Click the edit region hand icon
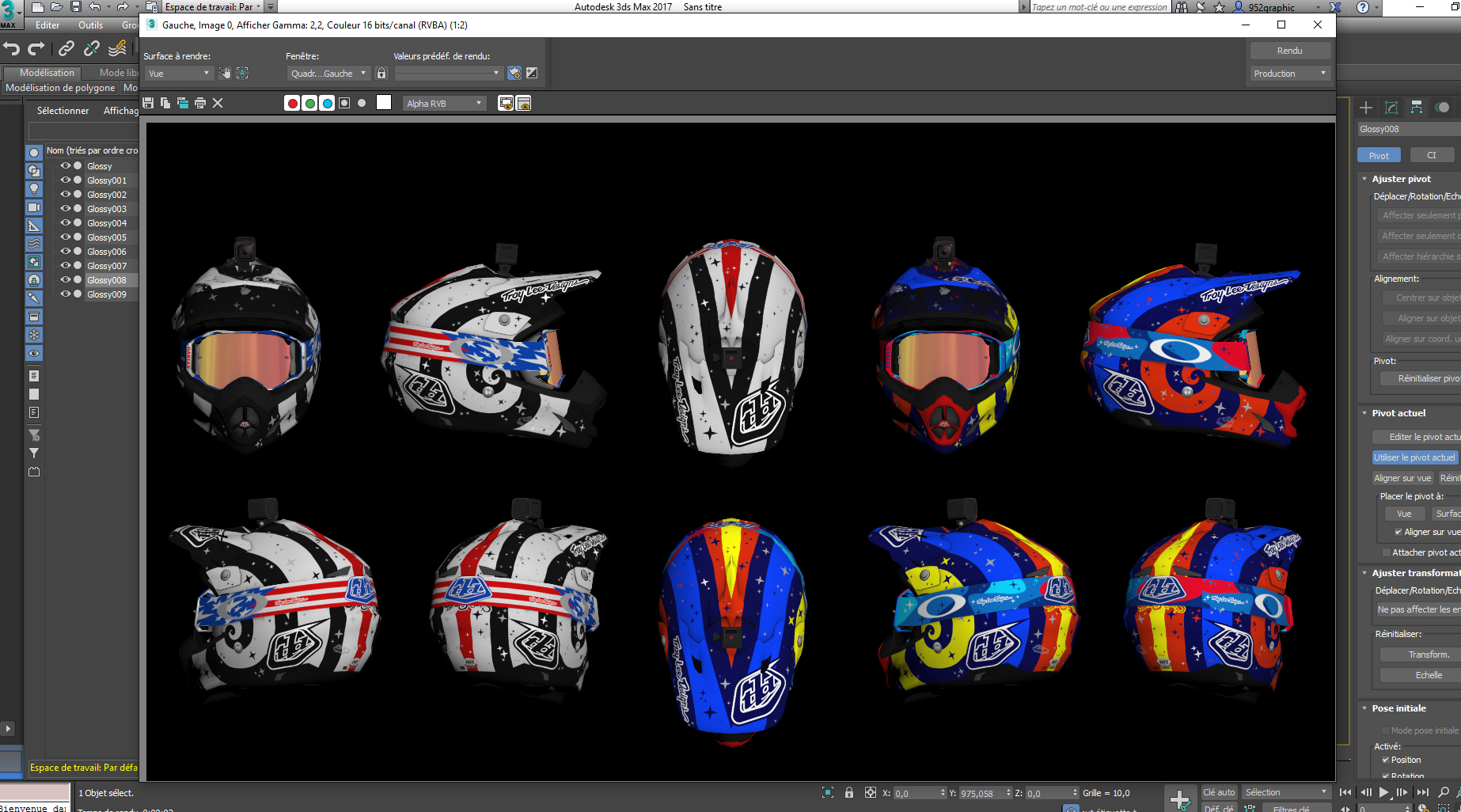Screen dimensions: 1461x812 pyautogui.click(x=225, y=73)
